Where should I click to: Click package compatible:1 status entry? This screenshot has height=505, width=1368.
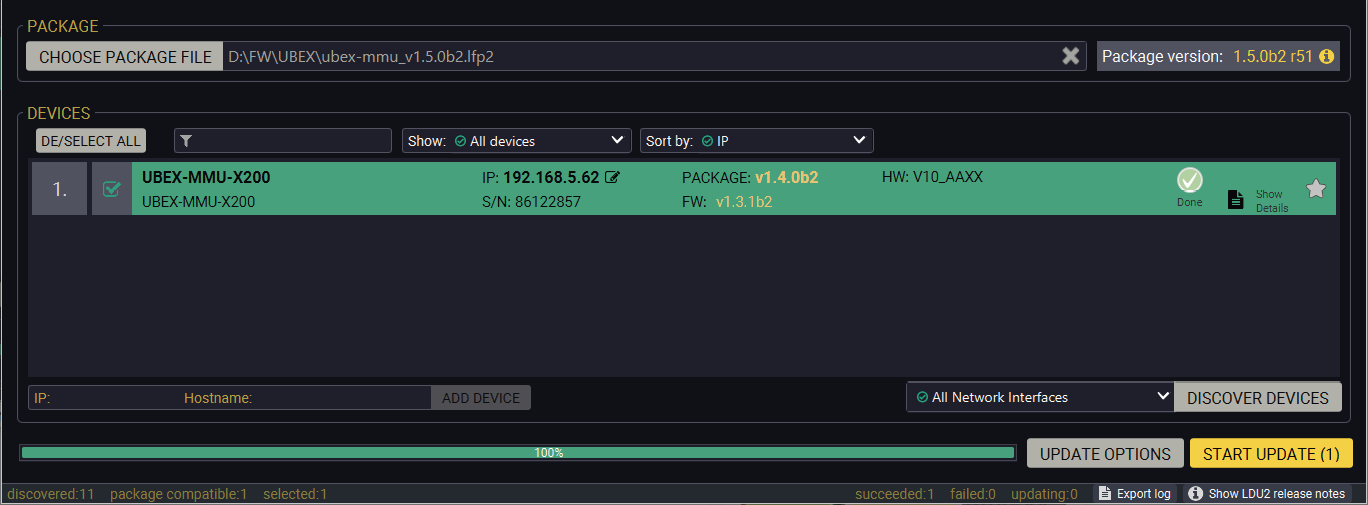point(178,494)
